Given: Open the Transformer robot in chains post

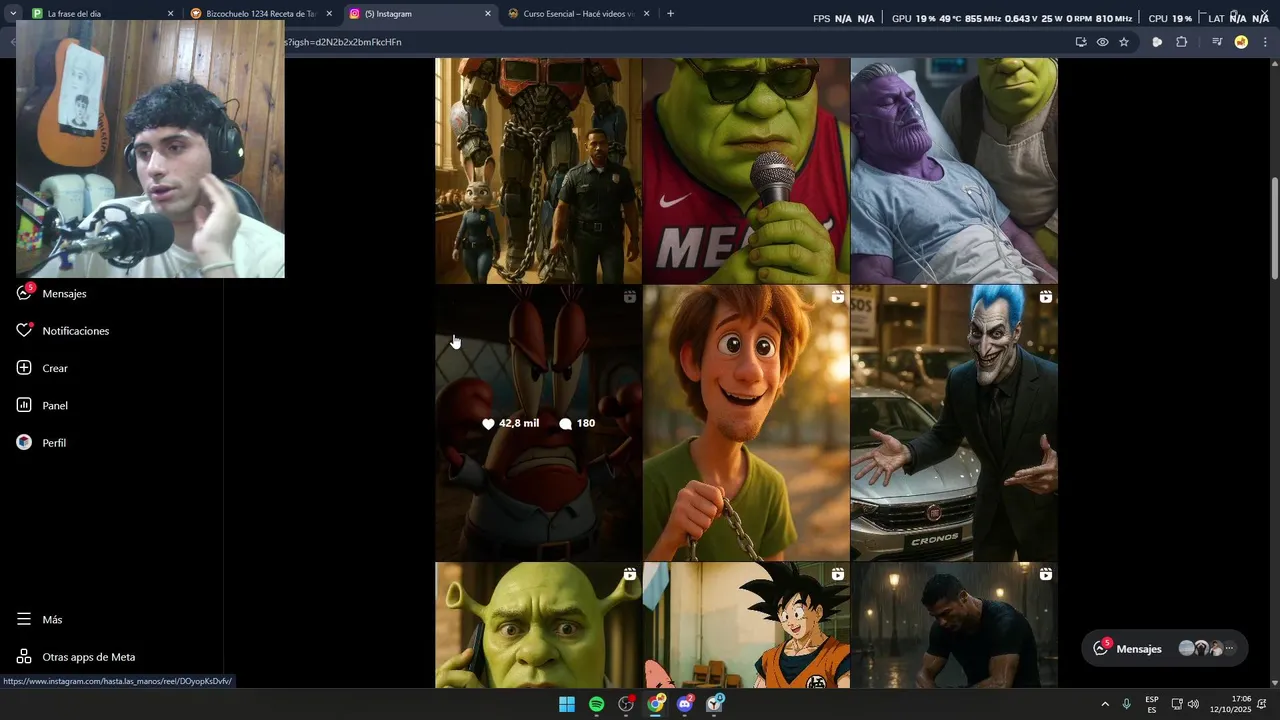Looking at the screenshot, I should (538, 170).
